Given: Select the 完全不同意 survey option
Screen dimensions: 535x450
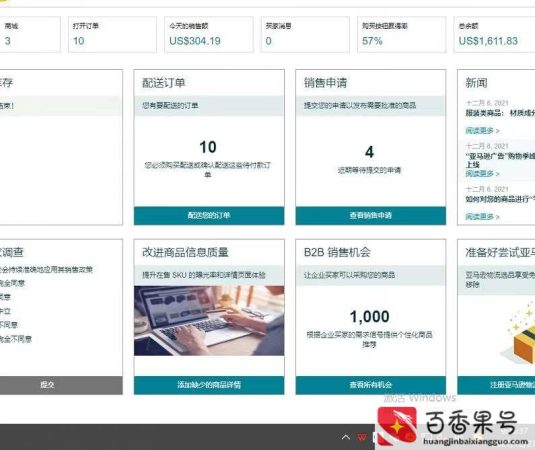Looking at the screenshot, I should [x=16, y=339].
